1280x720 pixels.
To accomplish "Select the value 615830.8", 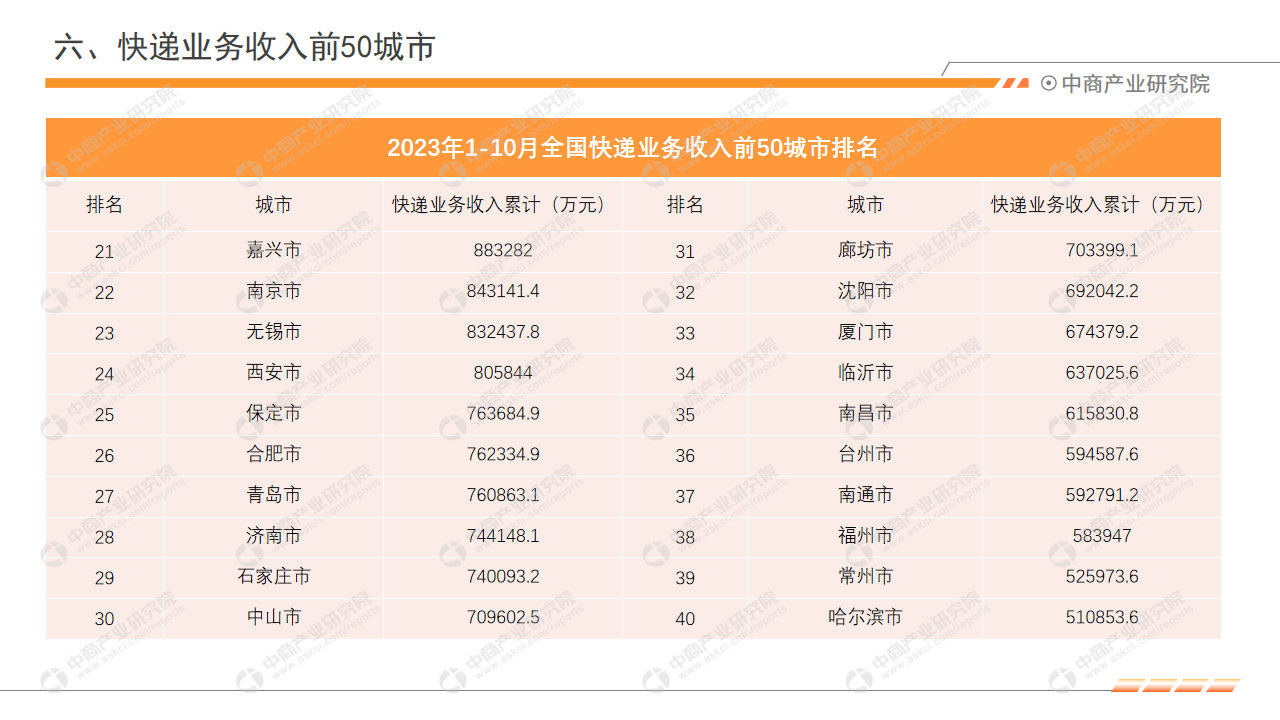I will [1102, 413].
